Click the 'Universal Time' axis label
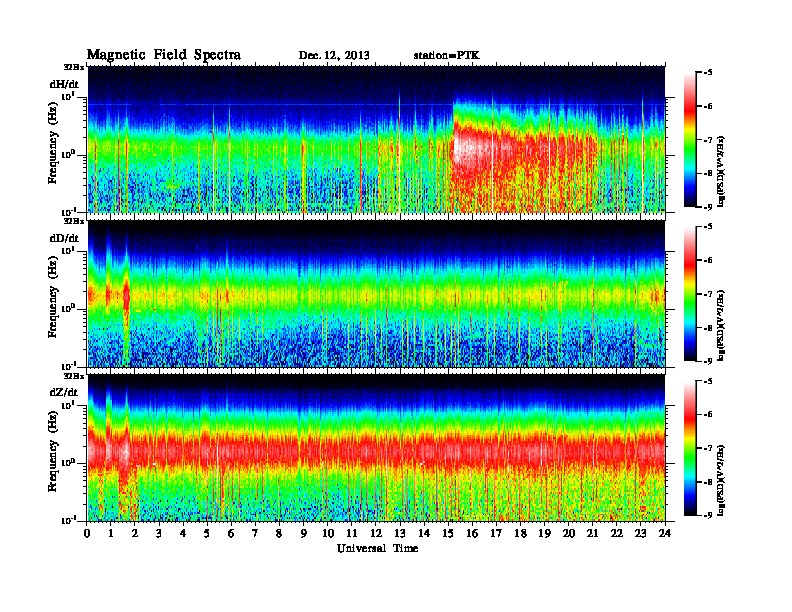 click(377, 548)
